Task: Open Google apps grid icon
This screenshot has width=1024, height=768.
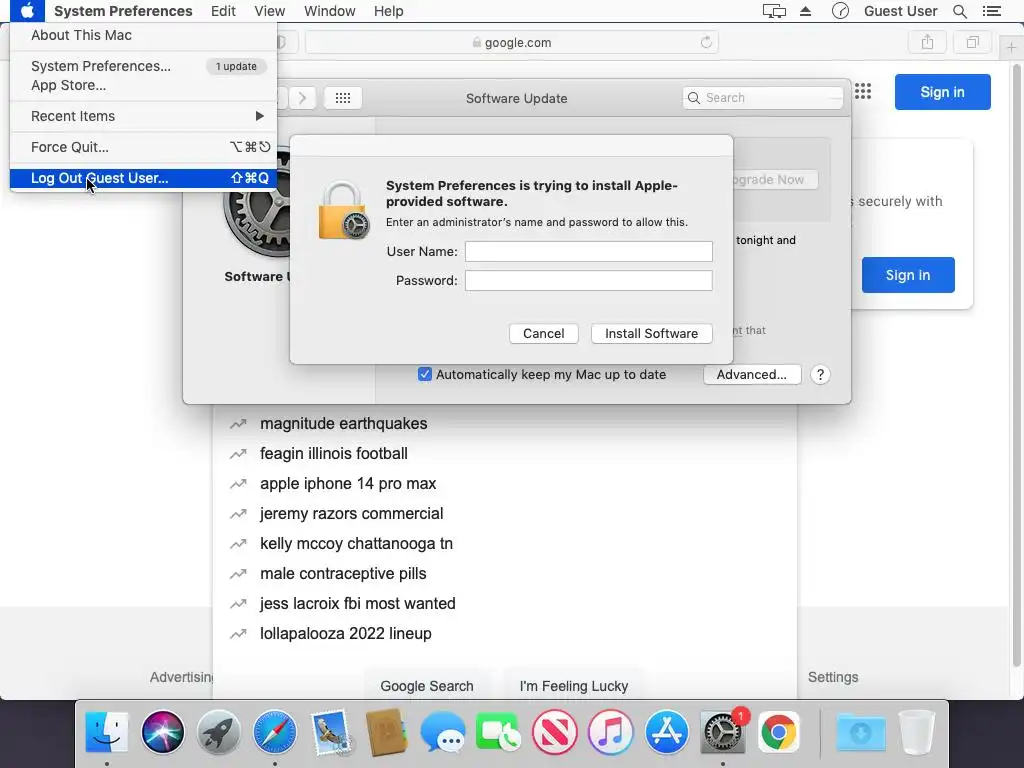Action: click(863, 91)
